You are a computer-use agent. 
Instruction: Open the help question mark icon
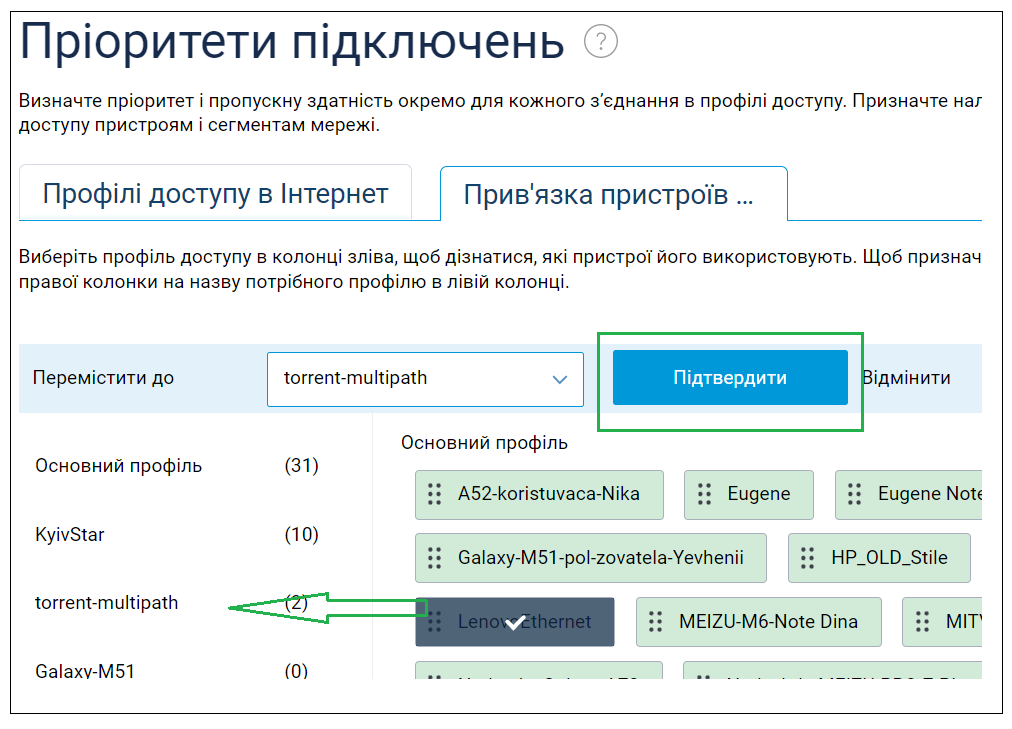[600, 42]
